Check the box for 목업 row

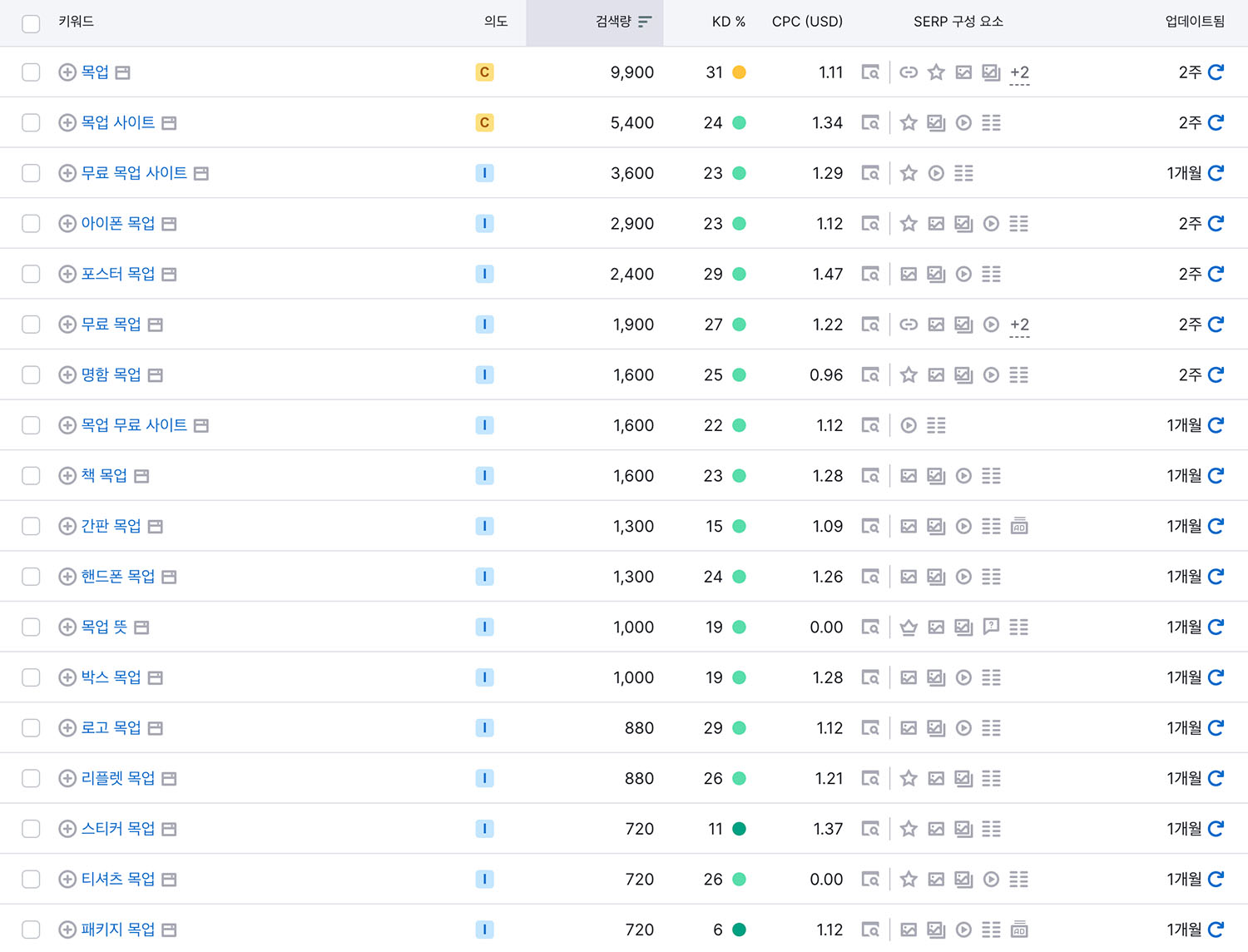[x=31, y=72]
